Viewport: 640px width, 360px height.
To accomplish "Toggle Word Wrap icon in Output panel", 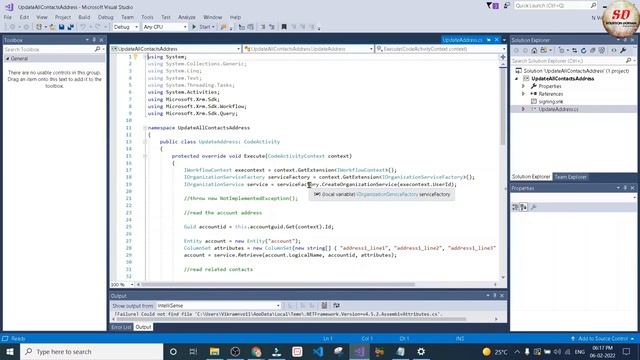I will pyautogui.click(x=336, y=305).
